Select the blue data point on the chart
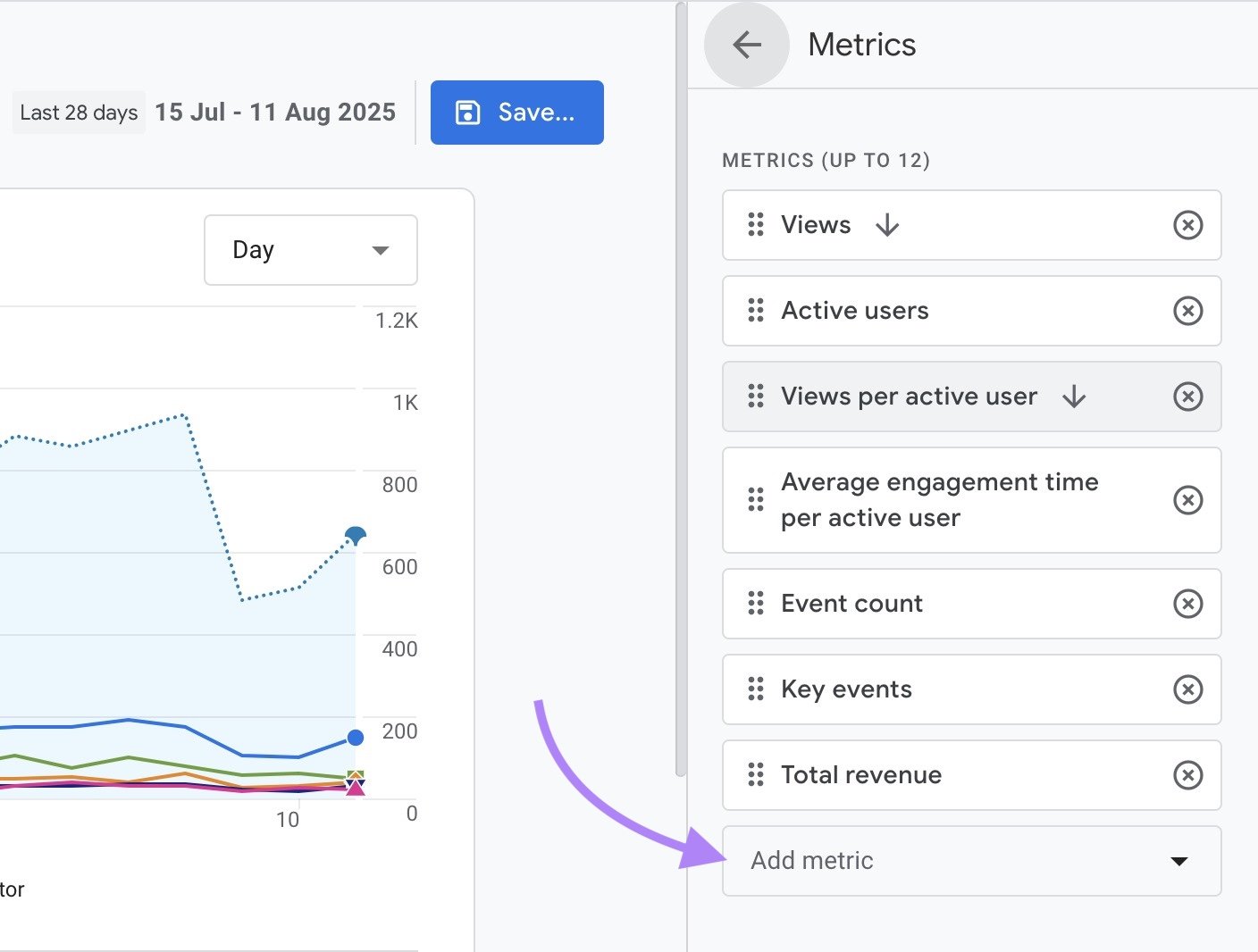The image size is (1258, 952). (355, 534)
